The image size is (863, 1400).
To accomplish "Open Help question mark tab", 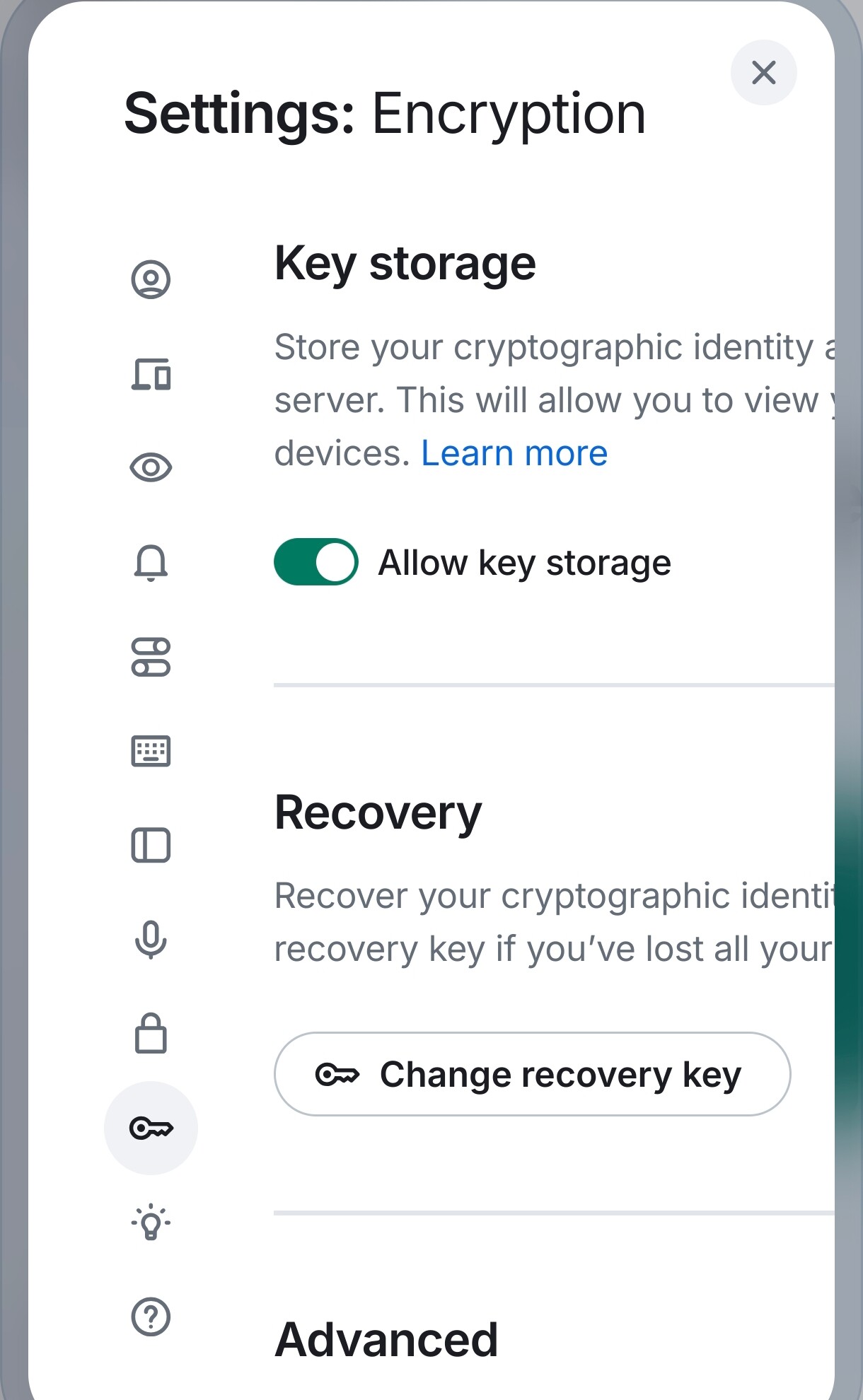I will [151, 1317].
